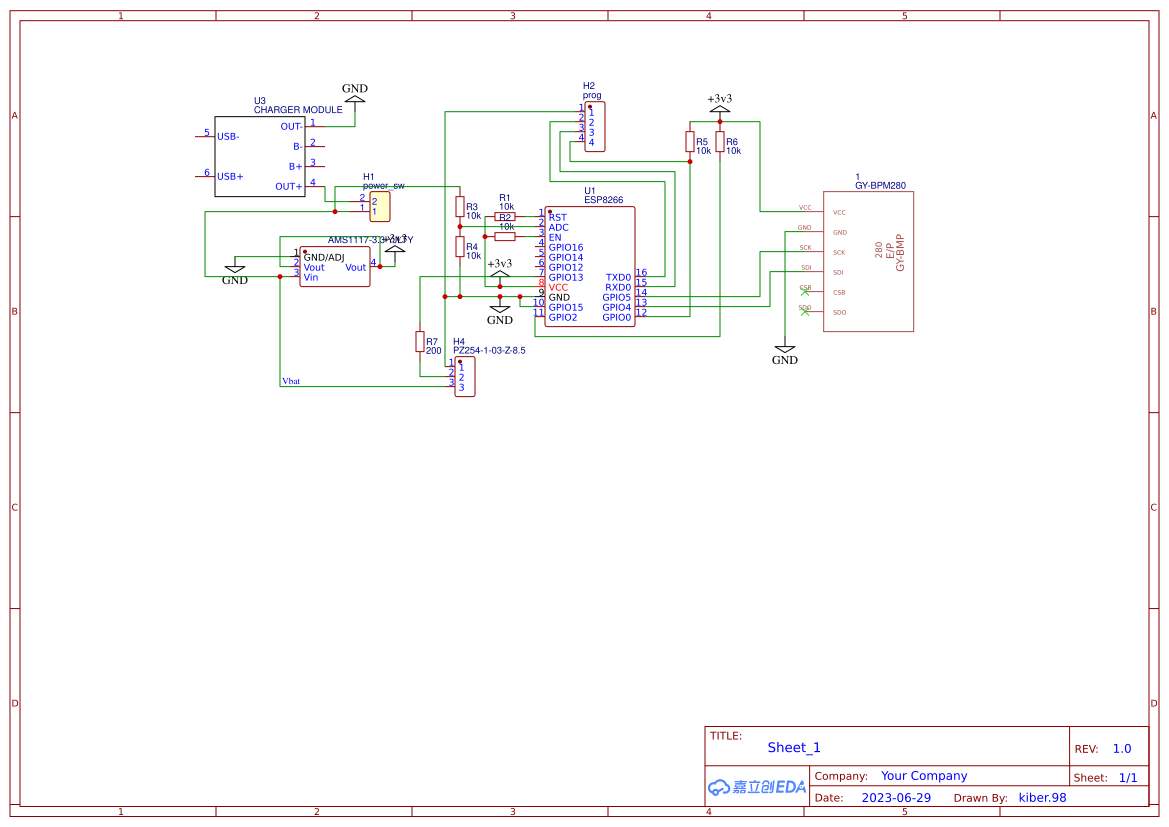
Task: Toggle the no-connect flag on the SDO pin
Action: click(803, 312)
